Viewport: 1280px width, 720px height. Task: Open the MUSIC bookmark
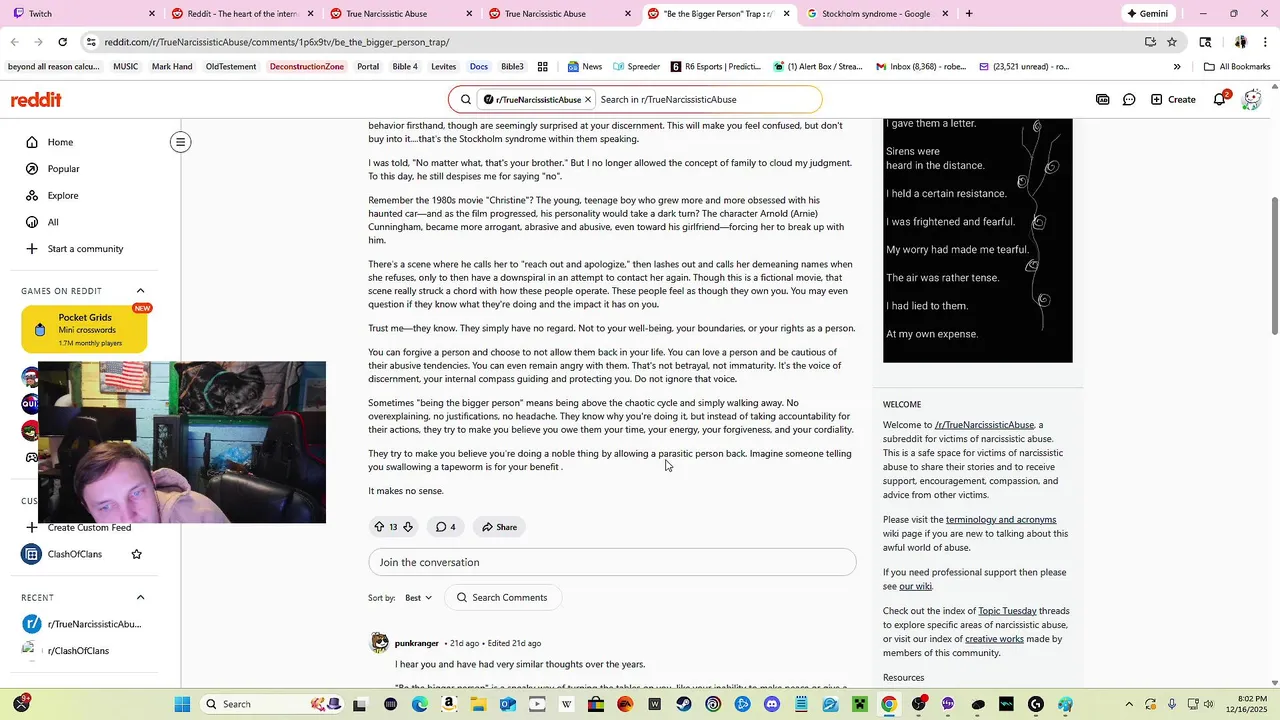(126, 67)
